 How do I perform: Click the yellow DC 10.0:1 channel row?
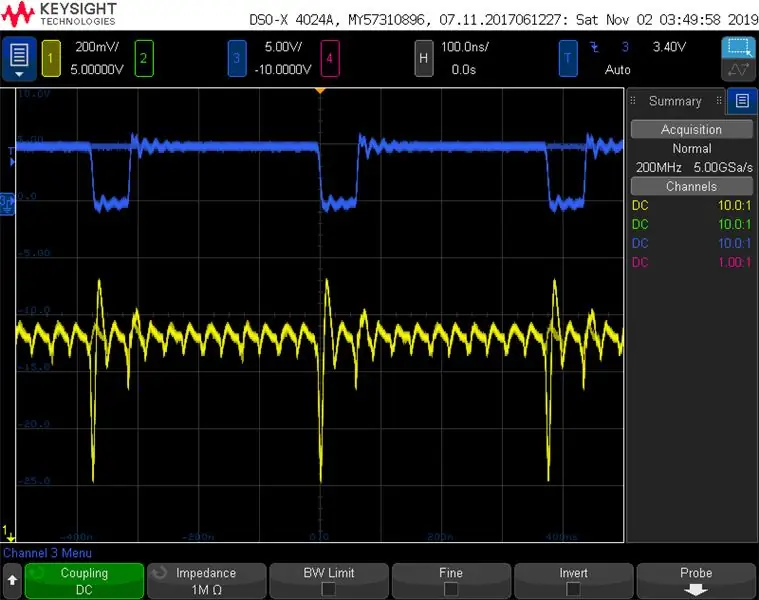[691, 205]
